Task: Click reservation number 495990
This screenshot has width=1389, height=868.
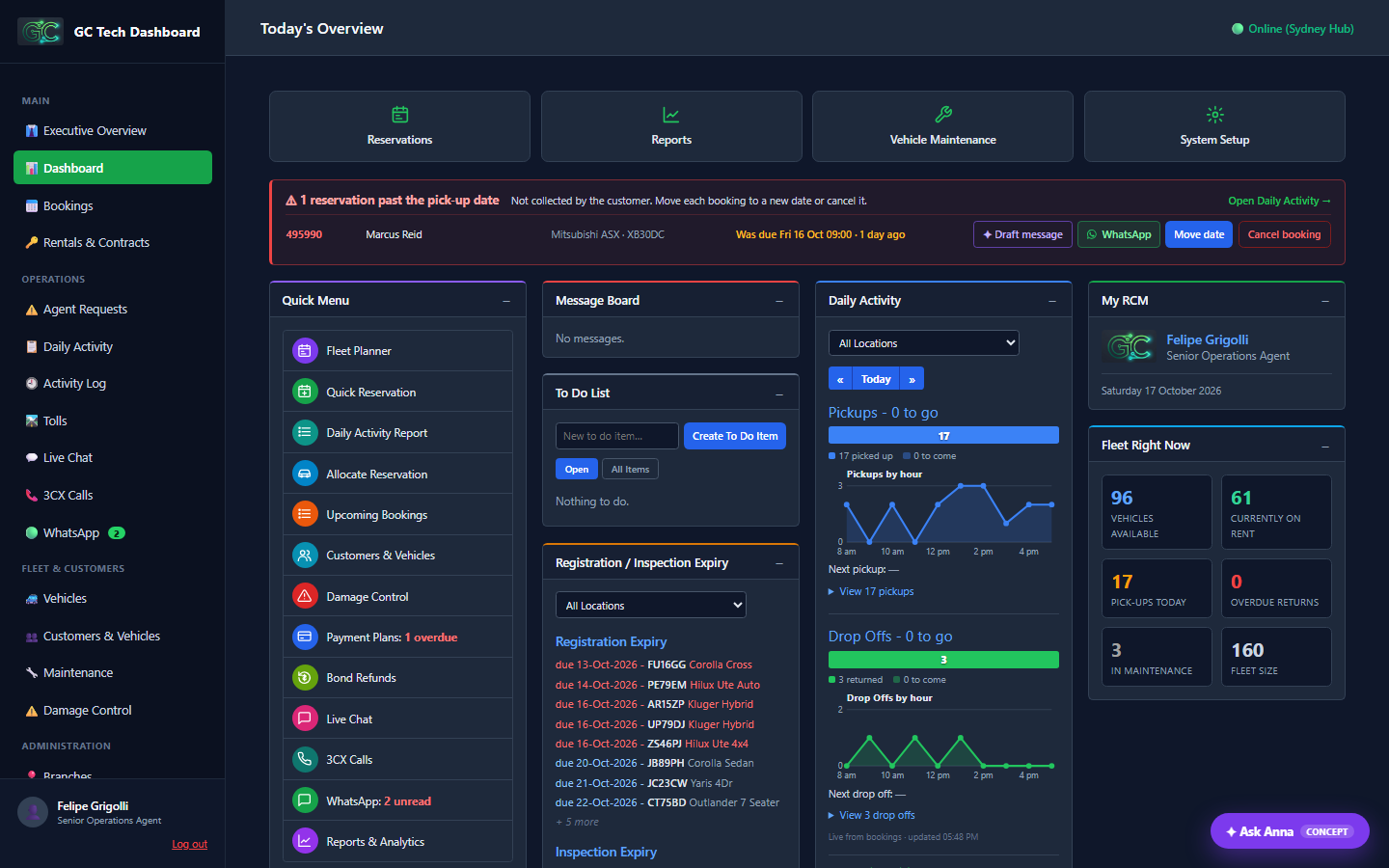Action: pyautogui.click(x=304, y=234)
